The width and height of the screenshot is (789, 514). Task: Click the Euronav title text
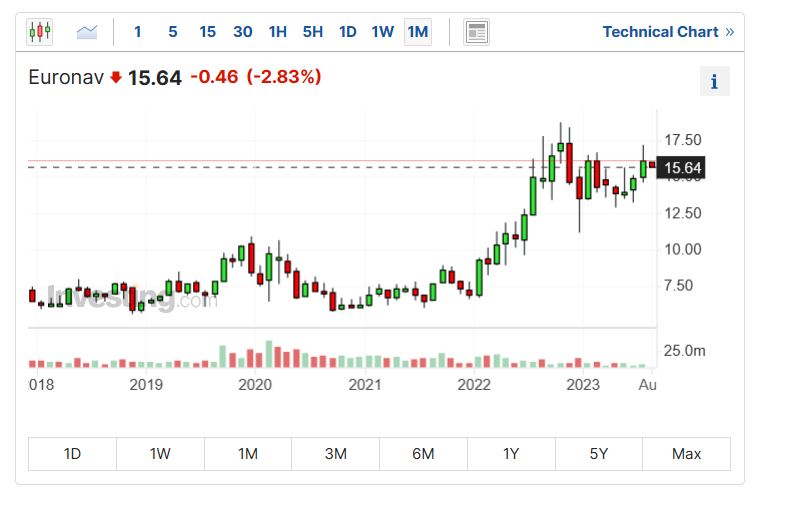point(66,78)
